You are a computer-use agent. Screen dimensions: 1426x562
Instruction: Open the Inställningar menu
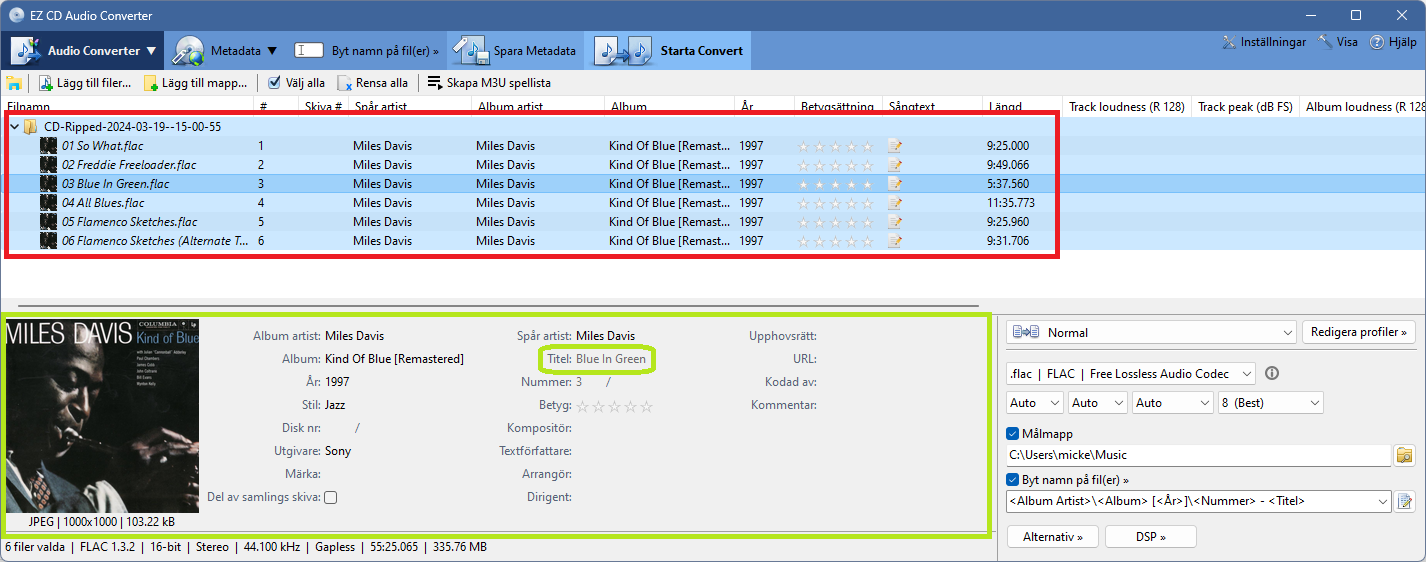[x=1265, y=42]
